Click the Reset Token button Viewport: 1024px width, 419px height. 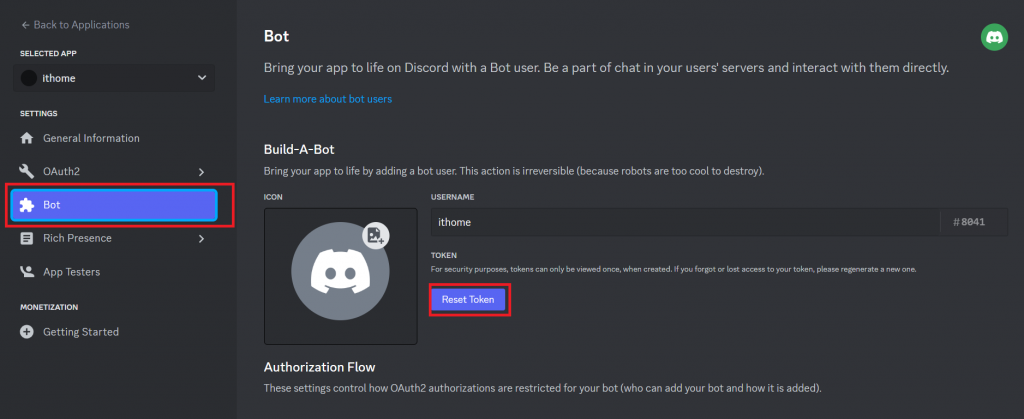[468, 300]
